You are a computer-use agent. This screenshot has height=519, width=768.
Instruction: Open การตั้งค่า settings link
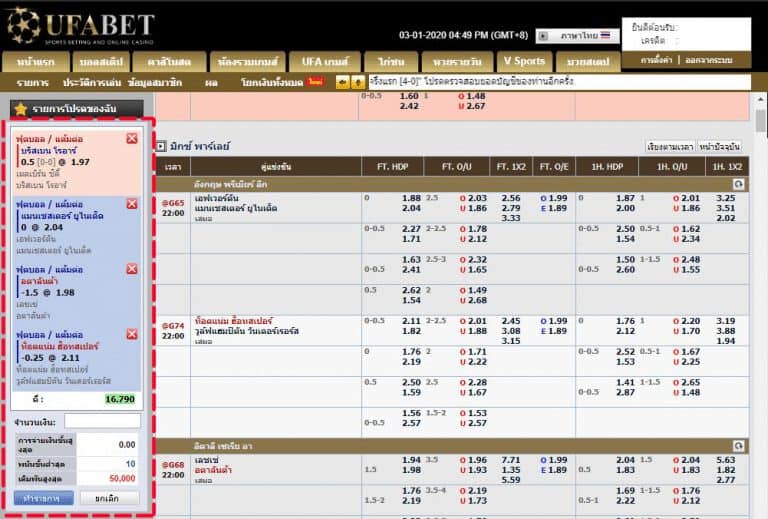(x=656, y=60)
